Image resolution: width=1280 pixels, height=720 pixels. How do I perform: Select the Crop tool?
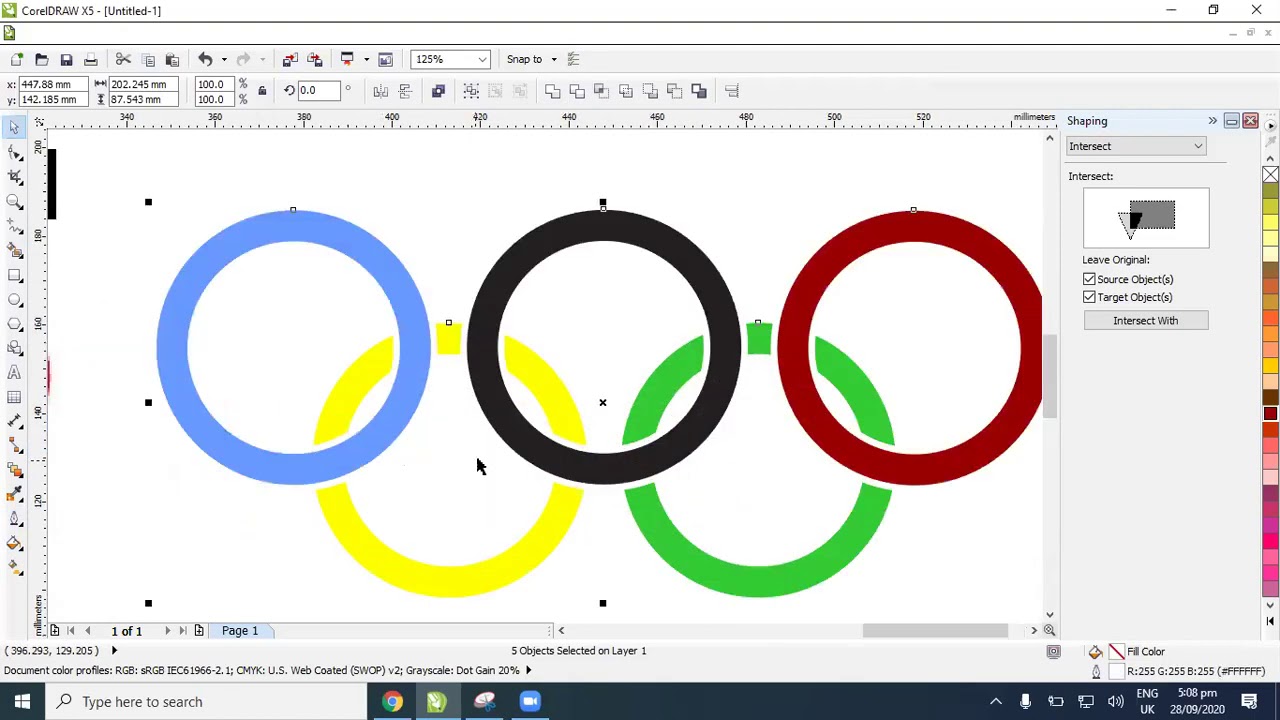[14, 177]
